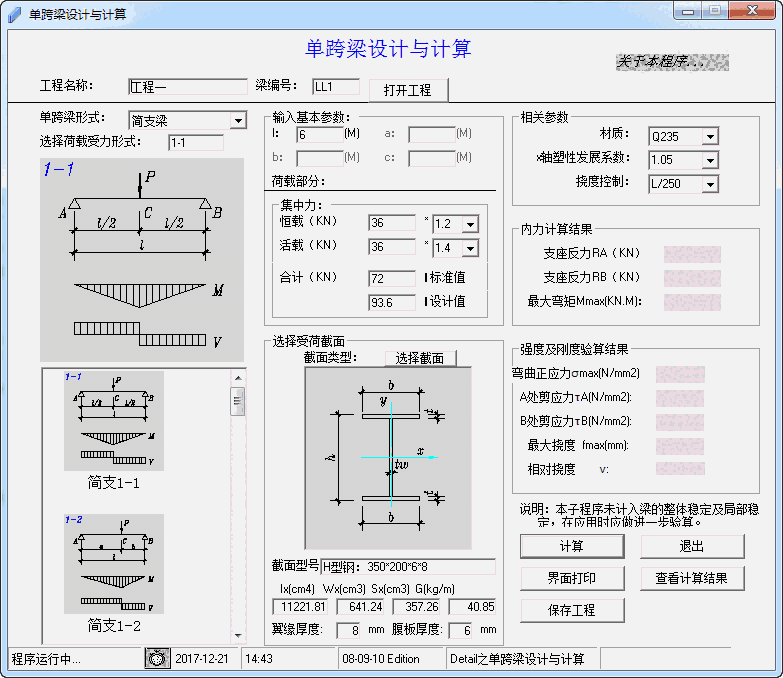Open 查看计算结果
The height and width of the screenshot is (678, 783).
point(692,578)
